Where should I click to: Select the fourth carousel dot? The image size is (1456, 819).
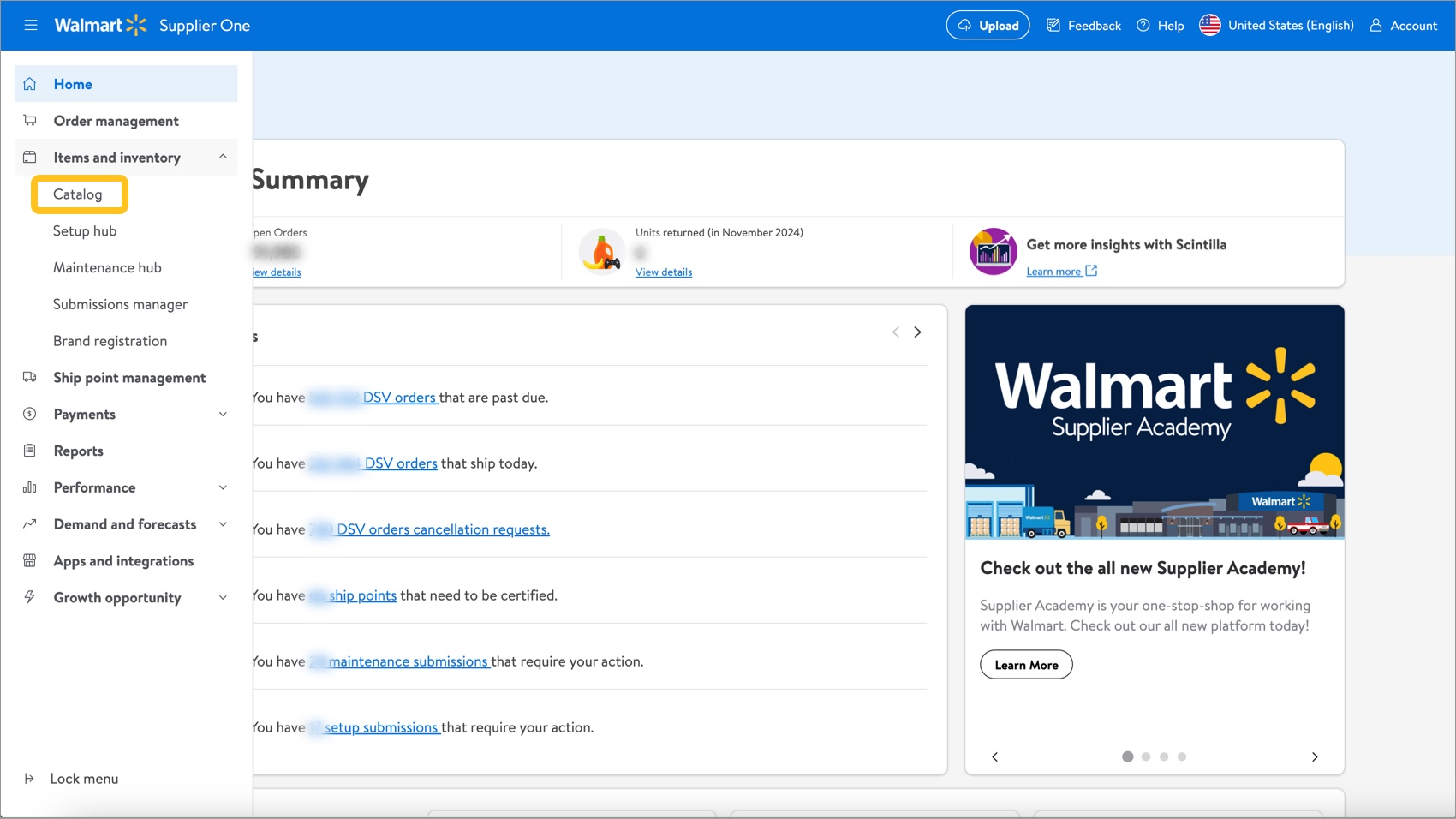click(x=1182, y=756)
